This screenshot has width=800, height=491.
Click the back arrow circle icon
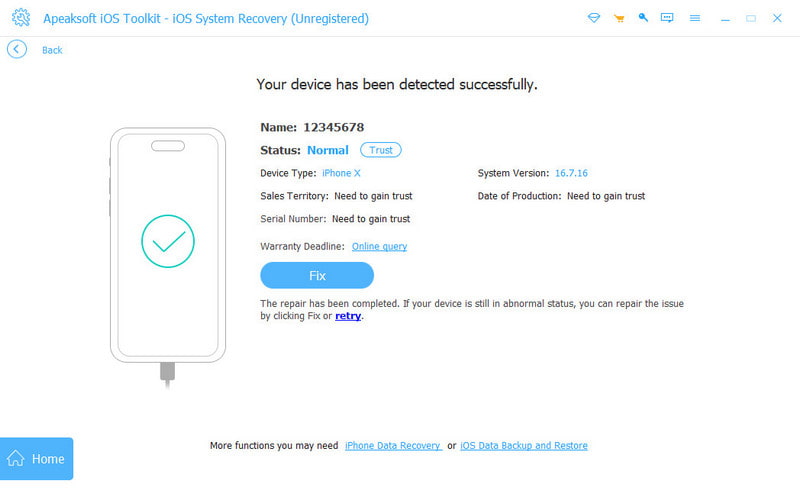click(17, 50)
